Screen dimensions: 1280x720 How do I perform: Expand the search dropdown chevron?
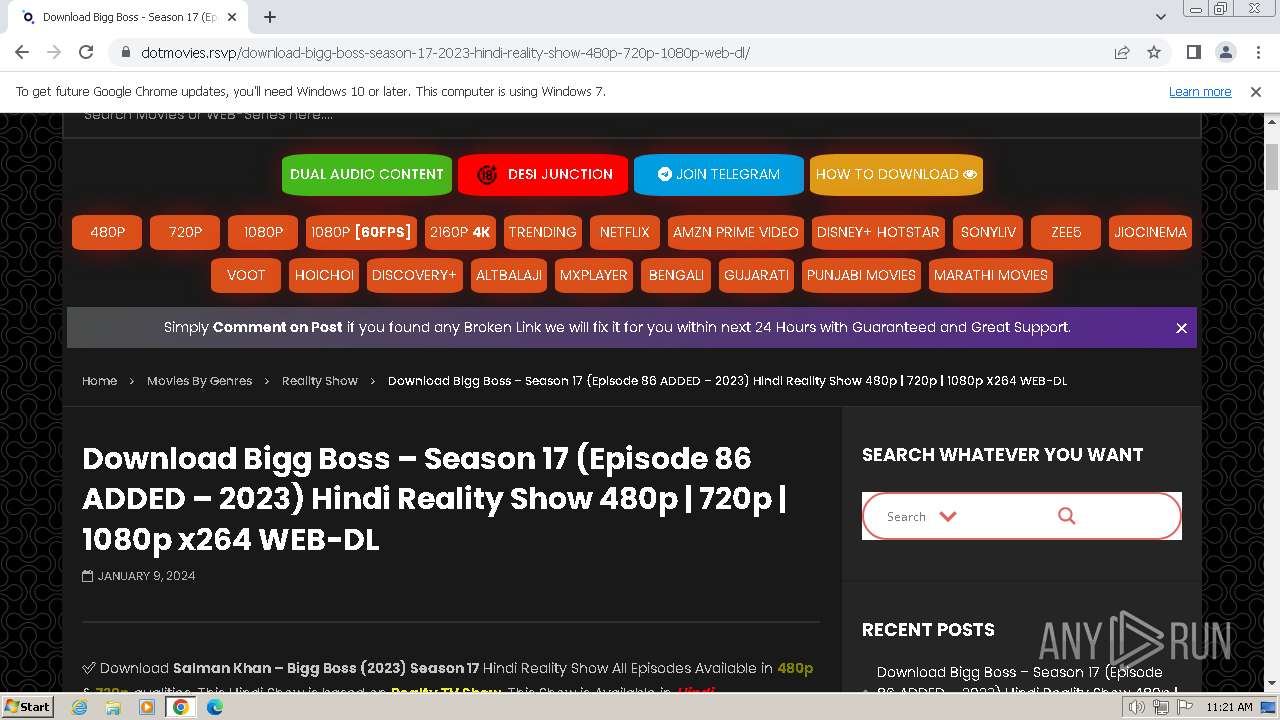click(x=948, y=516)
